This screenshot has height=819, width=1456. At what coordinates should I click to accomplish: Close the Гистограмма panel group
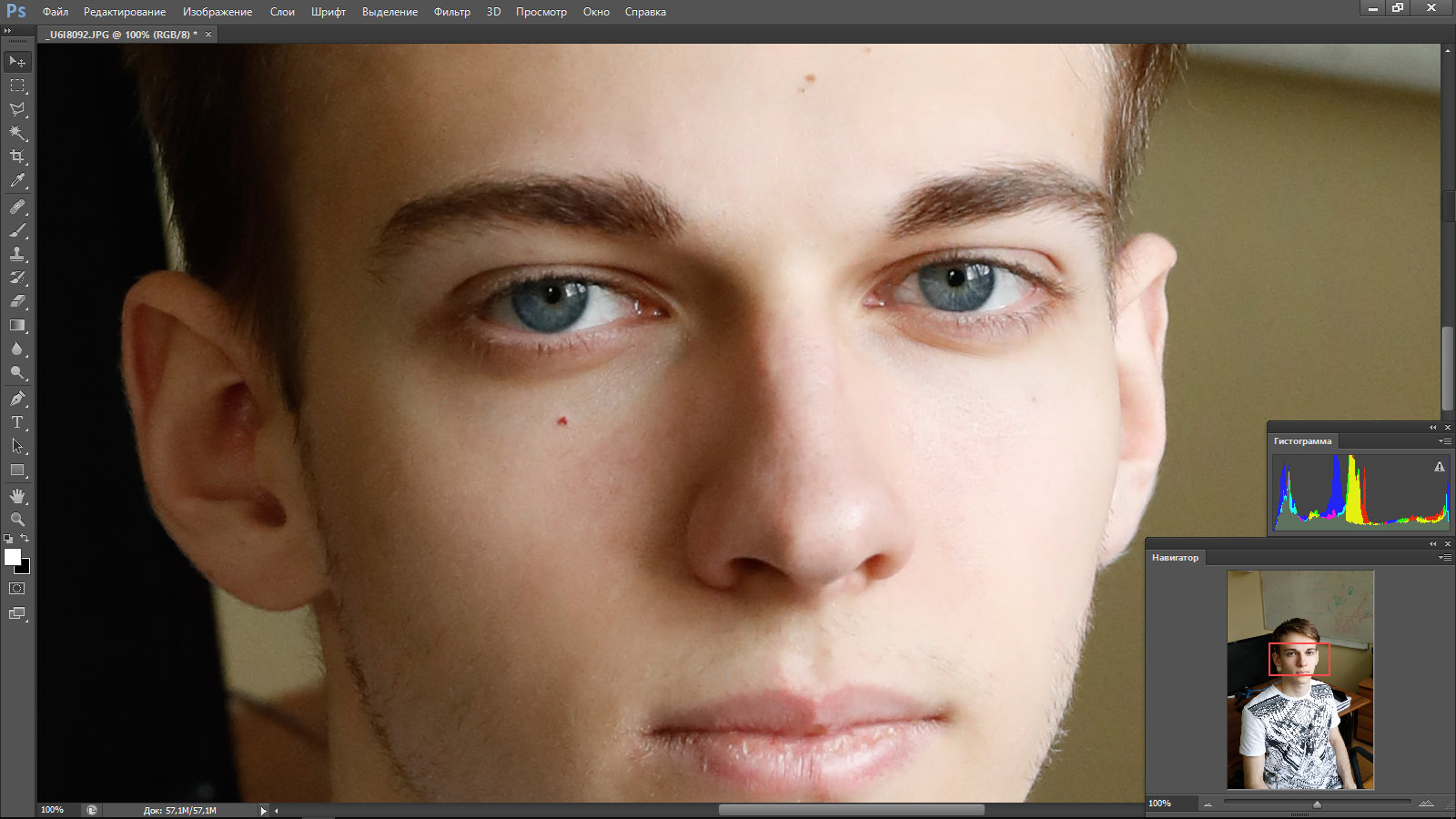(1448, 427)
